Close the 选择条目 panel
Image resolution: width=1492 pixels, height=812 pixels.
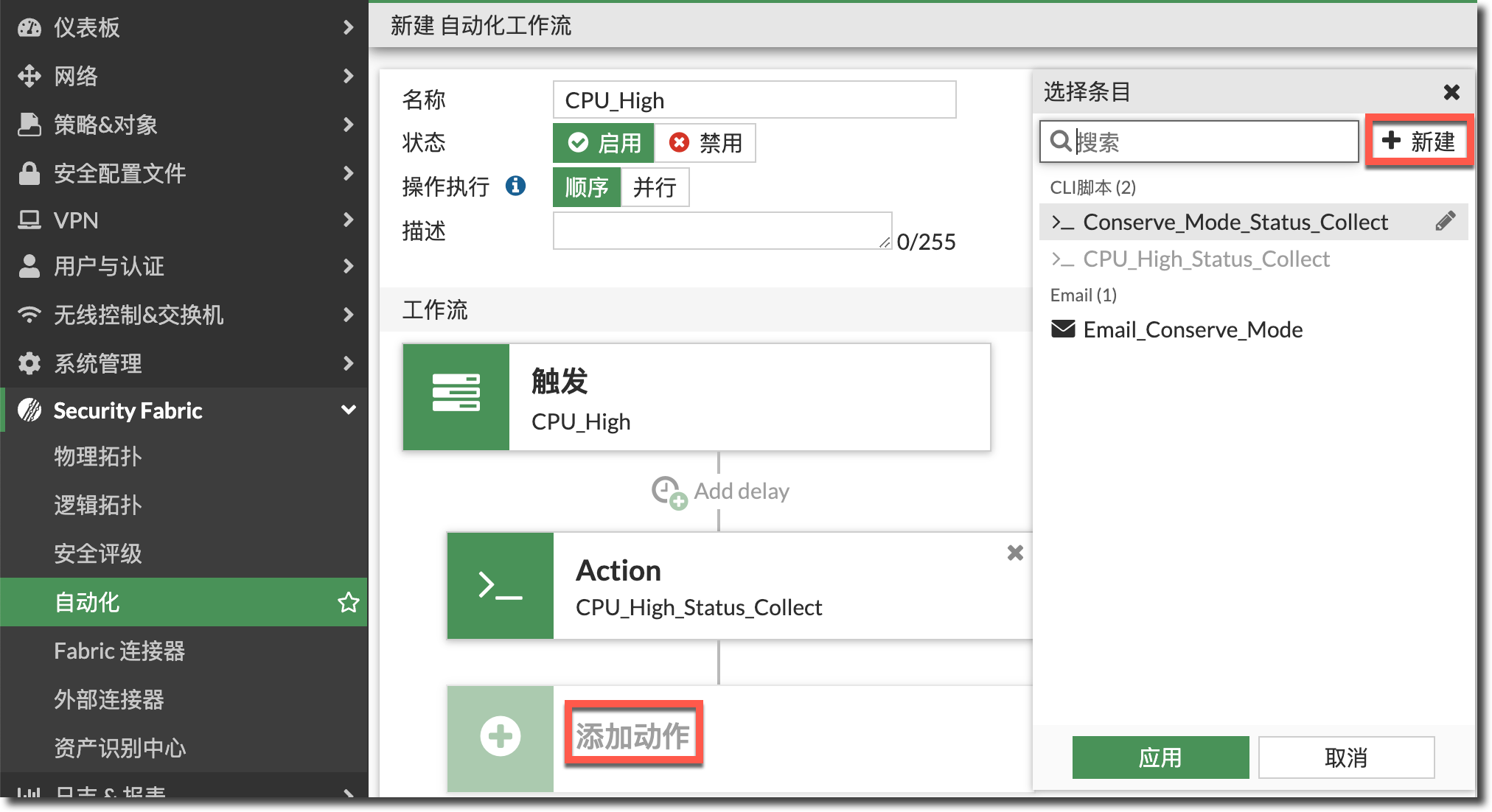[x=1451, y=92]
